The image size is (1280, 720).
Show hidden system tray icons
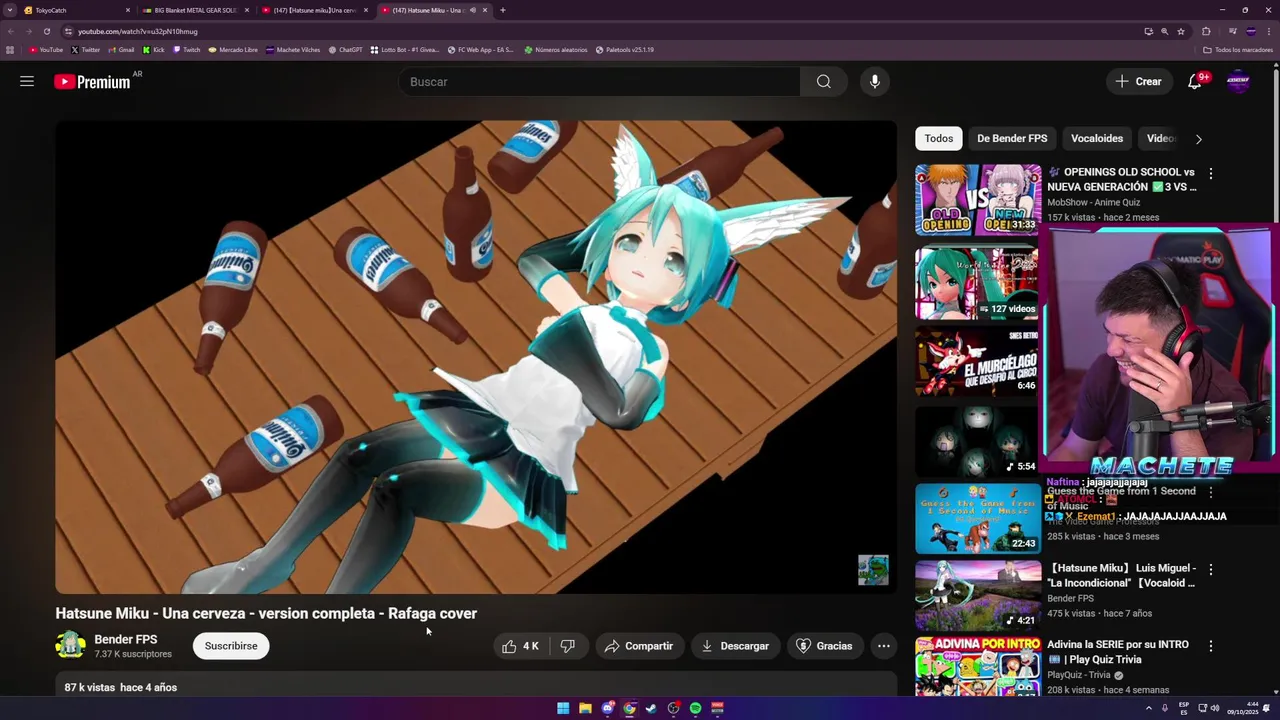pos(1148,708)
